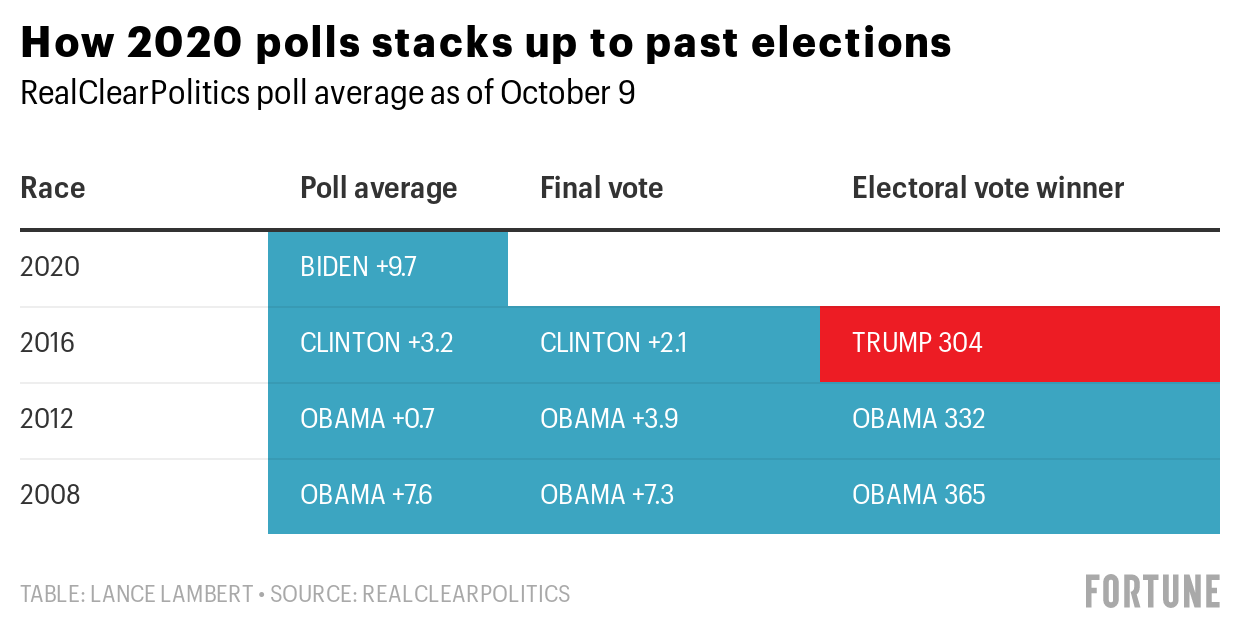Click the Lance Lambert source credit line

pos(295,594)
